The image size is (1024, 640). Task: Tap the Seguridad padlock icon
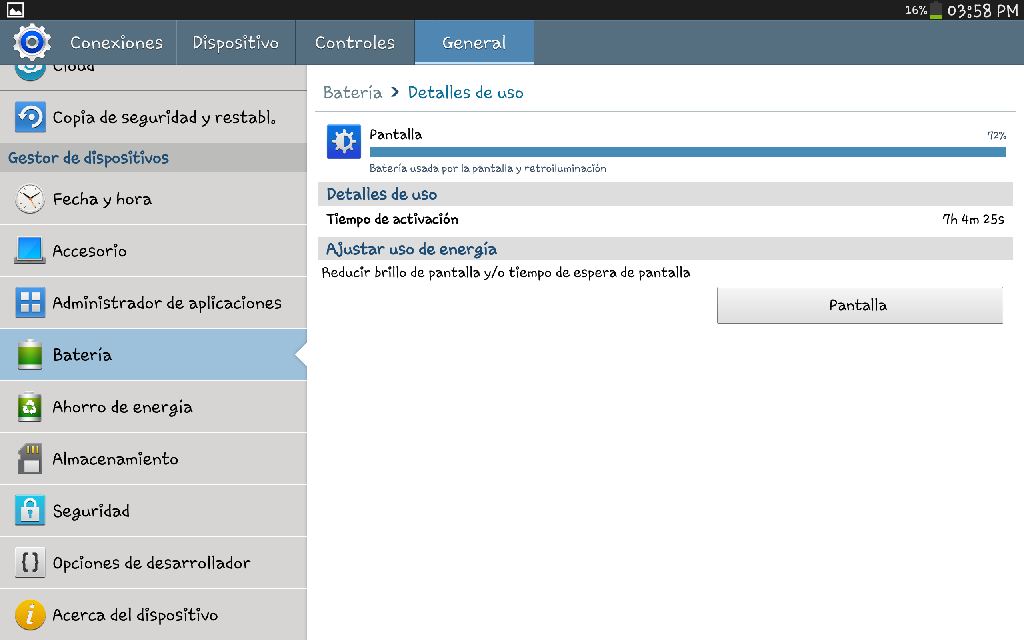30,511
